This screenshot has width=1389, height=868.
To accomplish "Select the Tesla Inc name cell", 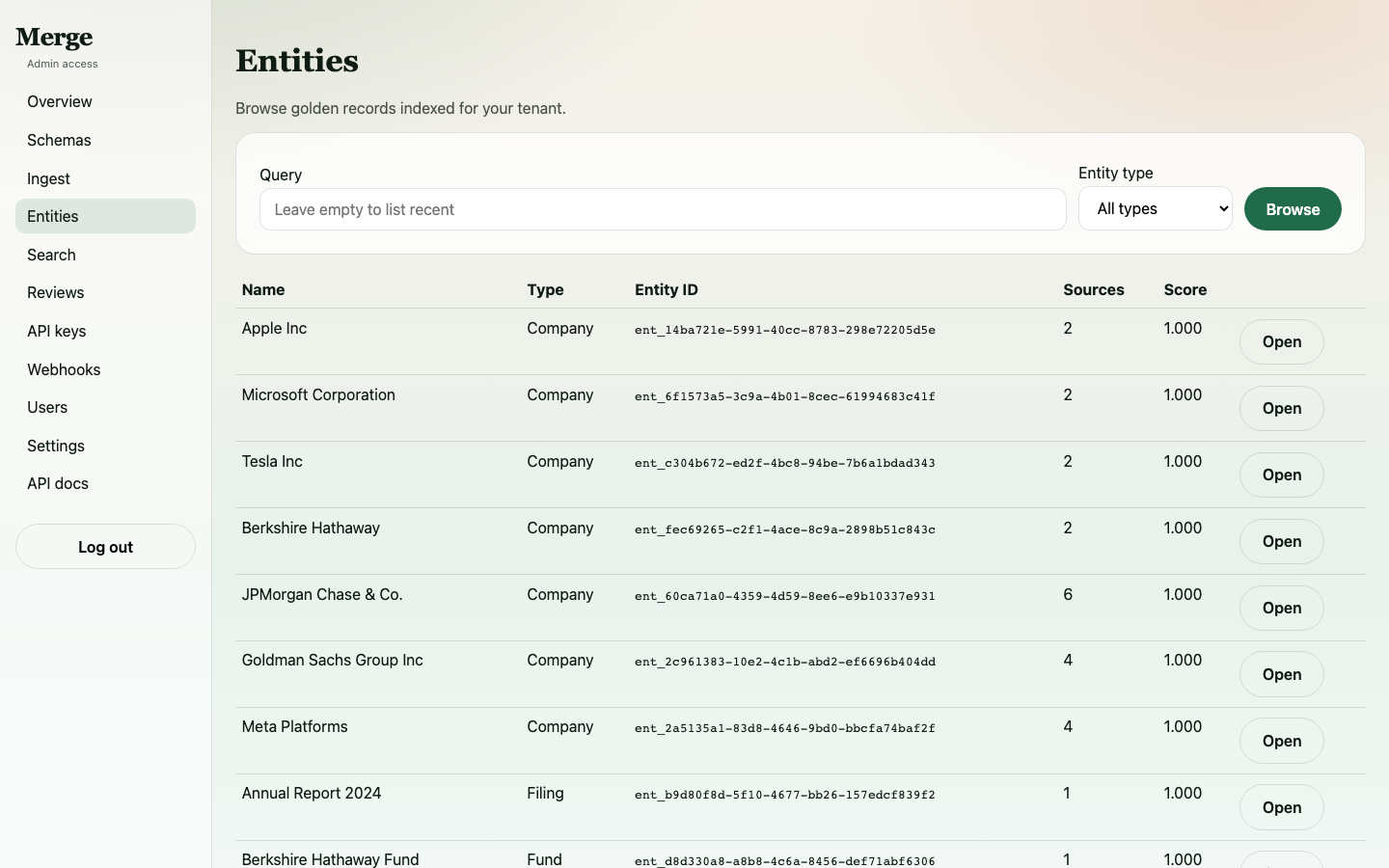I will (272, 461).
